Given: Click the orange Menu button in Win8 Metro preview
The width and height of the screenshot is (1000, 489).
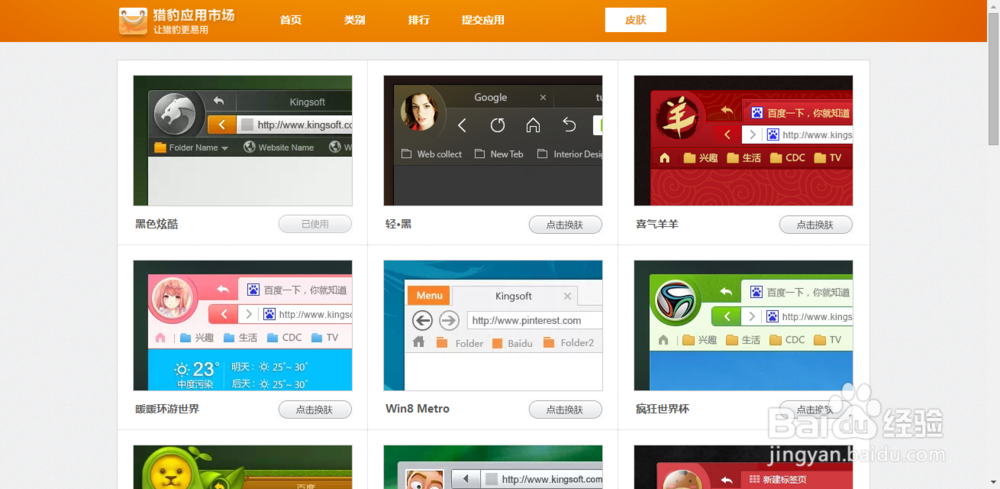Looking at the screenshot, I should (429, 296).
